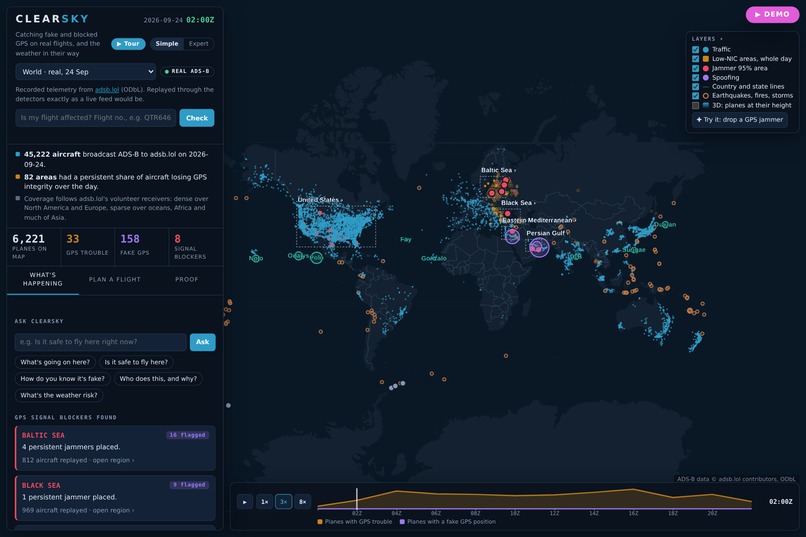Viewport: 806px width, 537px height.
Task: Click the Check flight button
Action: coord(197,118)
